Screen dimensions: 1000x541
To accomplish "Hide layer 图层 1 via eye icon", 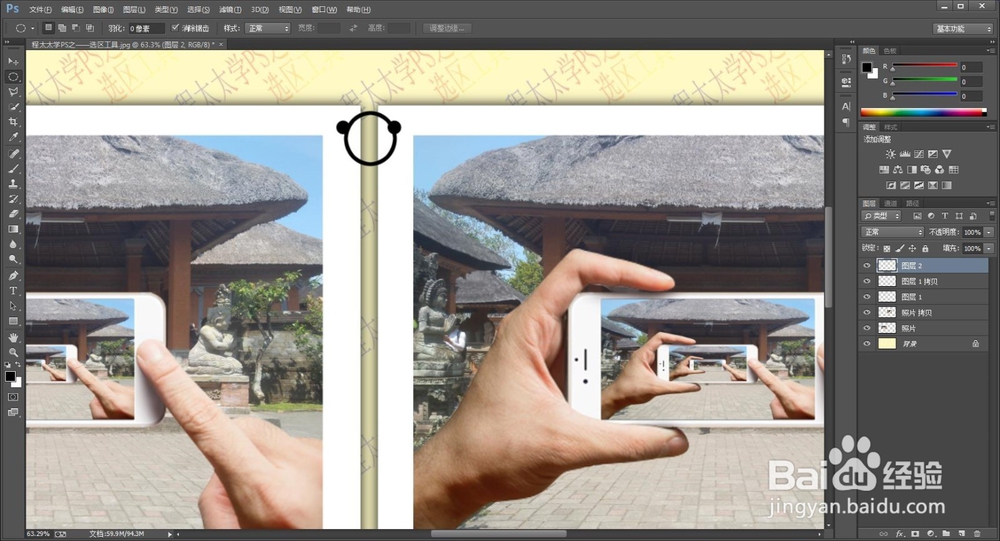I will [x=867, y=297].
